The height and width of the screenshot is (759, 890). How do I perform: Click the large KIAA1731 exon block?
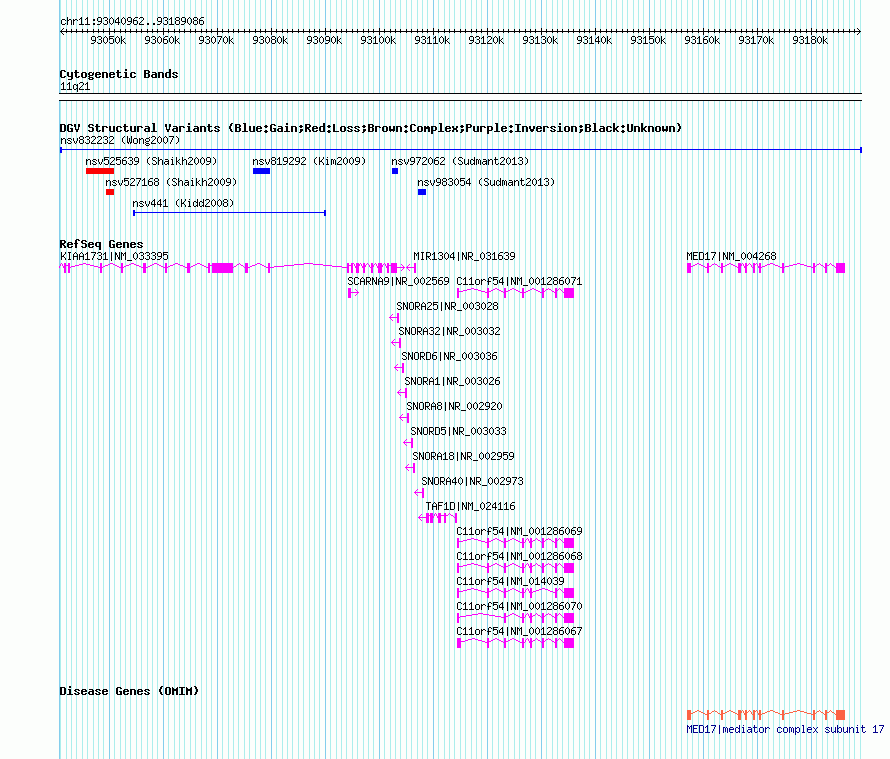coord(222,268)
